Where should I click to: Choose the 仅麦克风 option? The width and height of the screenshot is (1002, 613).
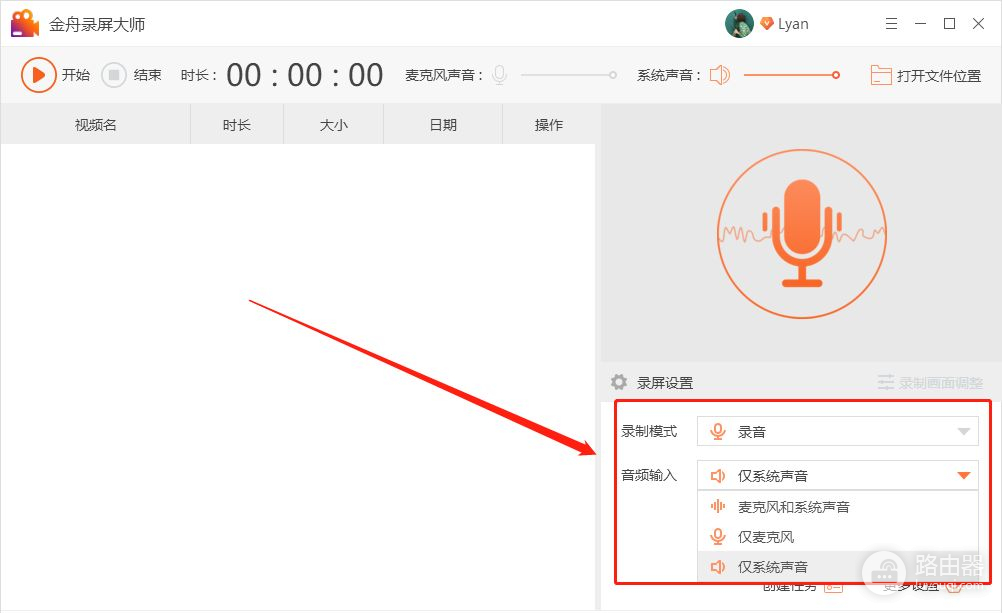pyautogui.click(x=765, y=537)
